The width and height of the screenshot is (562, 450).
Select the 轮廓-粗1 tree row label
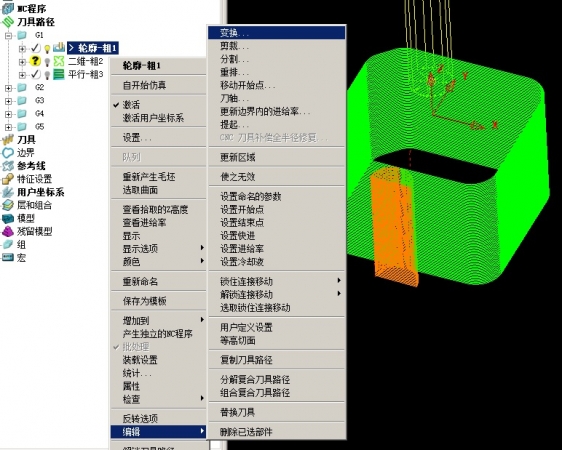coord(93,48)
